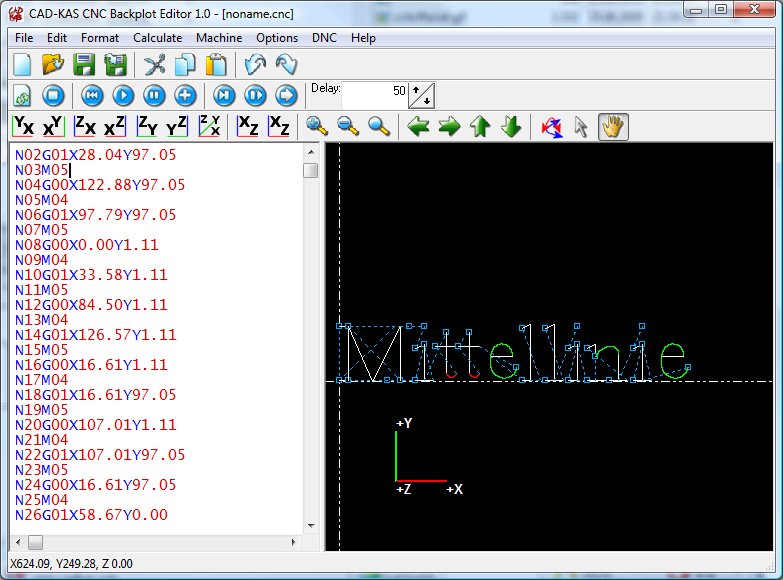
Task: Stop the simulation playback
Action: (x=53, y=95)
